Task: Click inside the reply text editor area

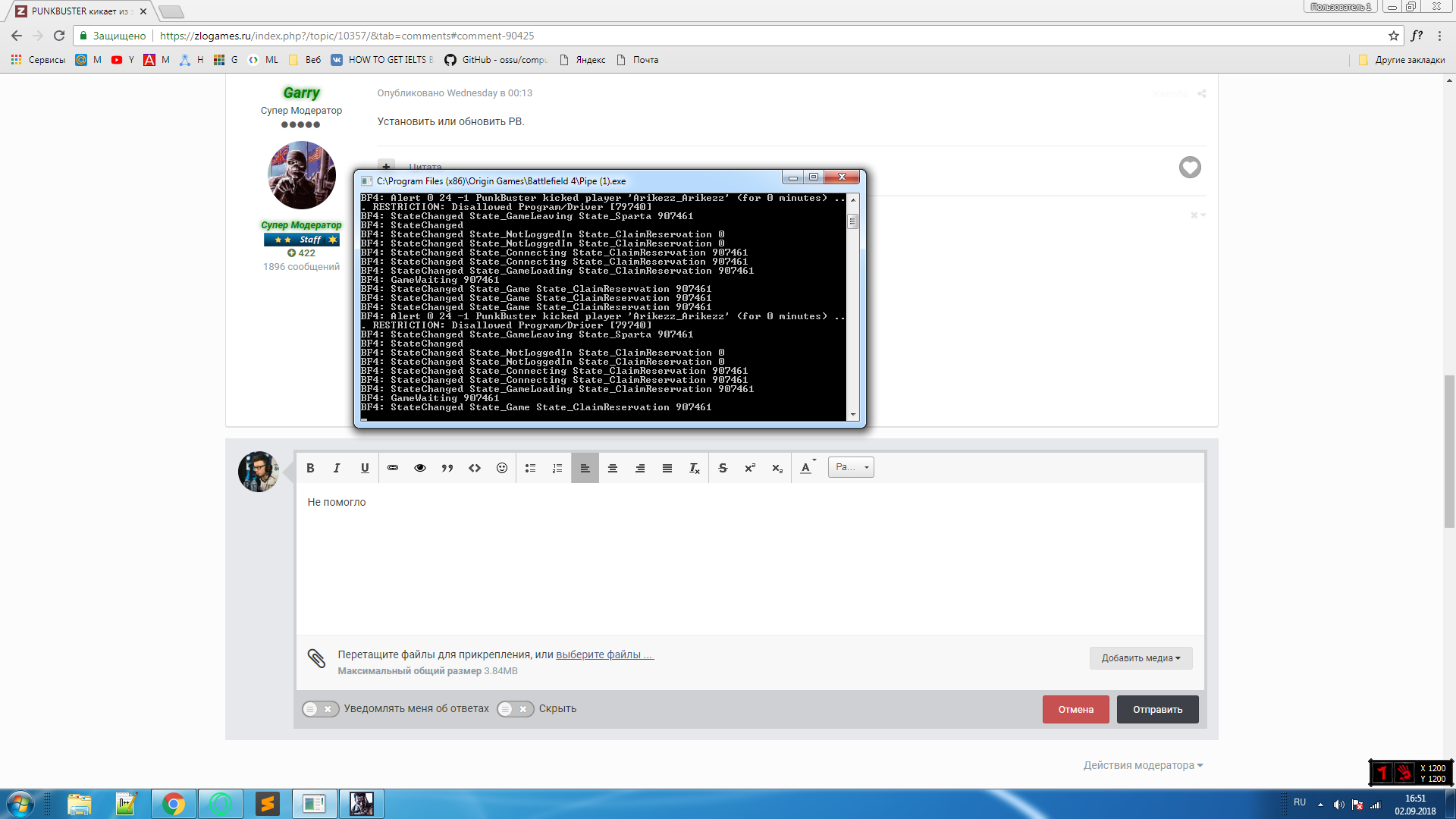Action: (x=749, y=559)
